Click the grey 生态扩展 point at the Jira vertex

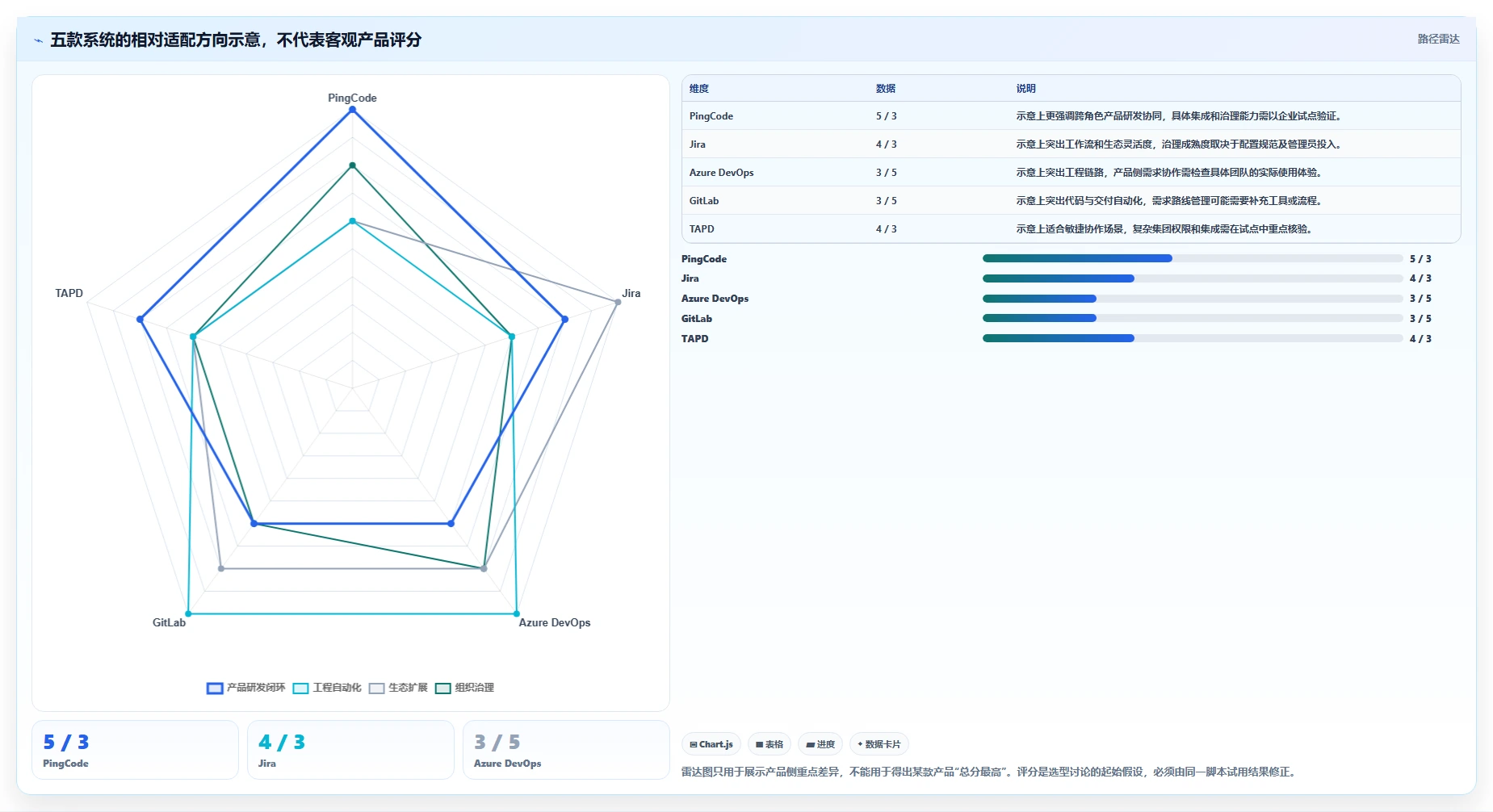[x=618, y=302]
